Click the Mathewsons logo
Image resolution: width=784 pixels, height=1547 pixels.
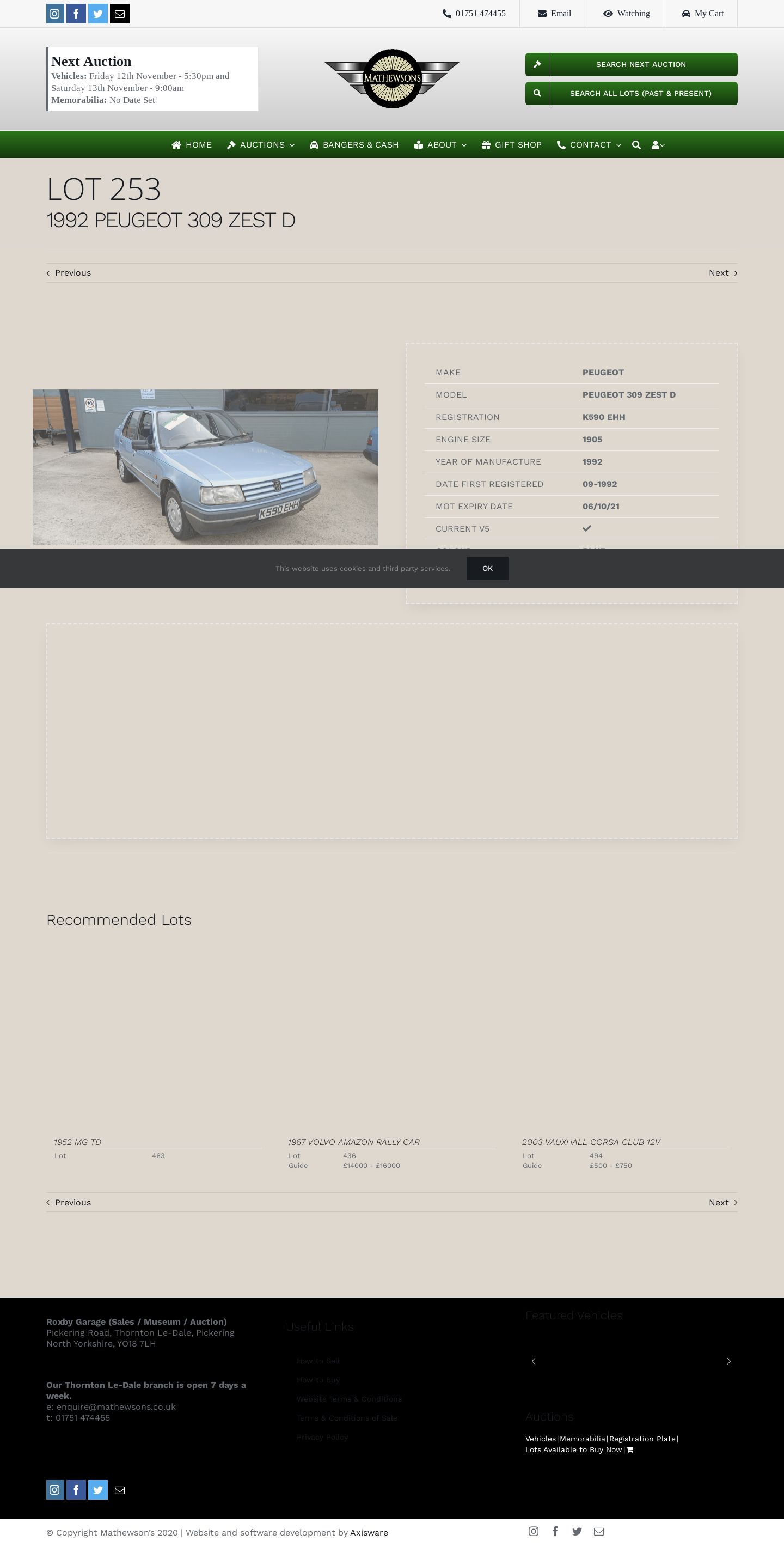click(x=392, y=78)
